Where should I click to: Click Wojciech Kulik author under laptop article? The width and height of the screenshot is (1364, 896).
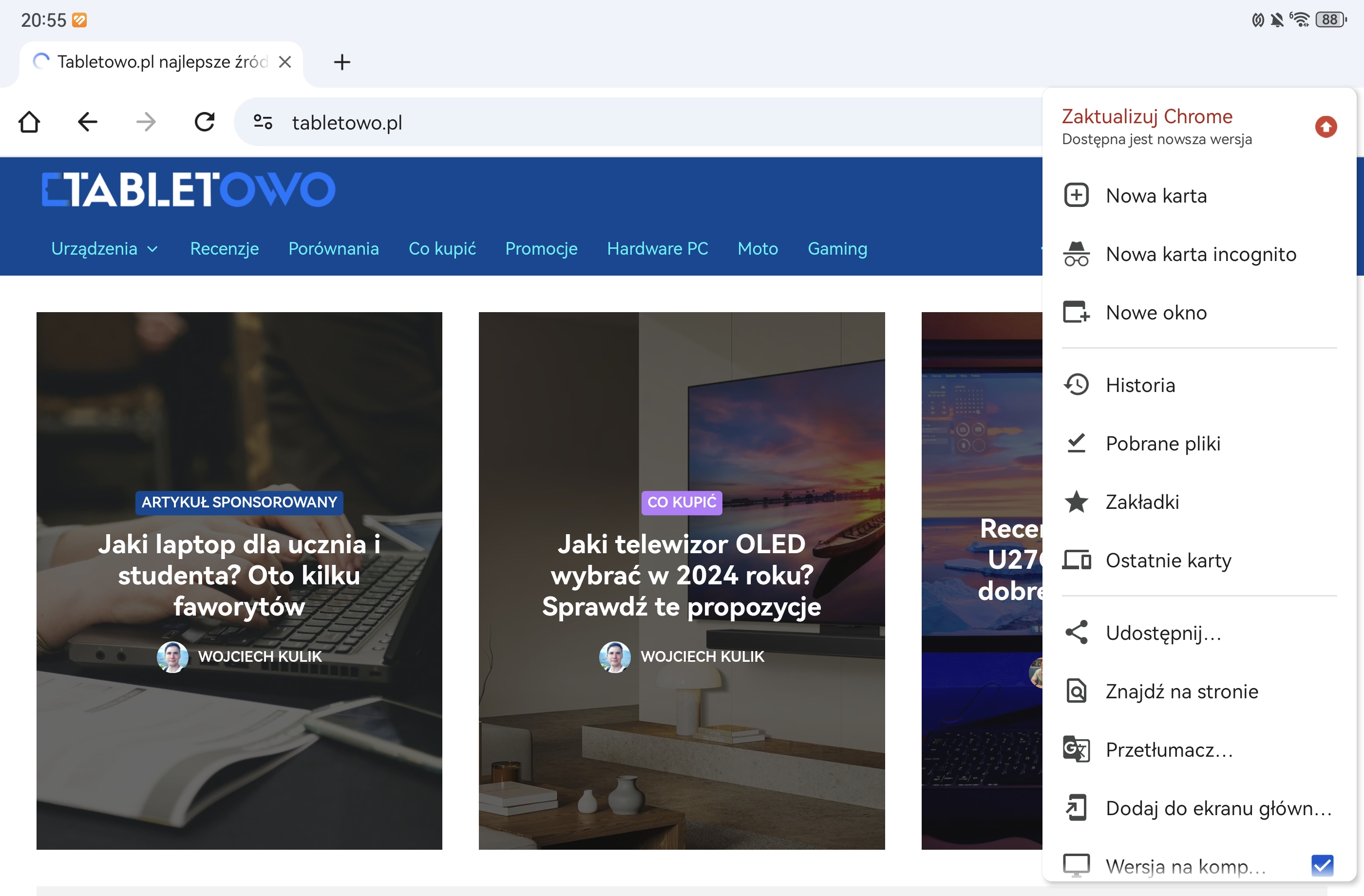pos(260,656)
